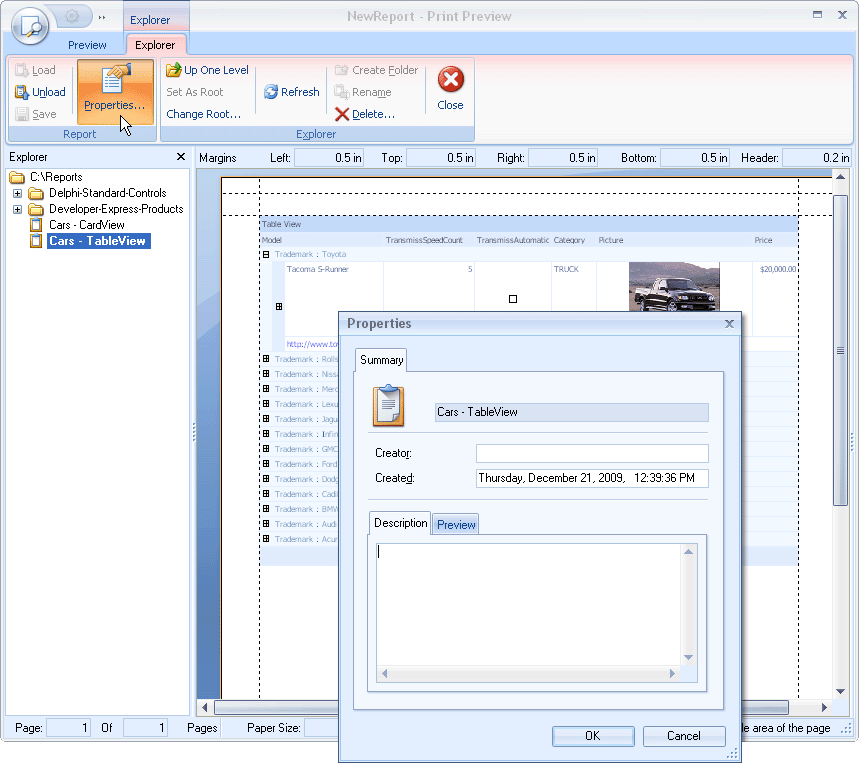Image resolution: width=859 pixels, height=763 pixels.
Task: Open the Load report command
Action: click(x=36, y=70)
